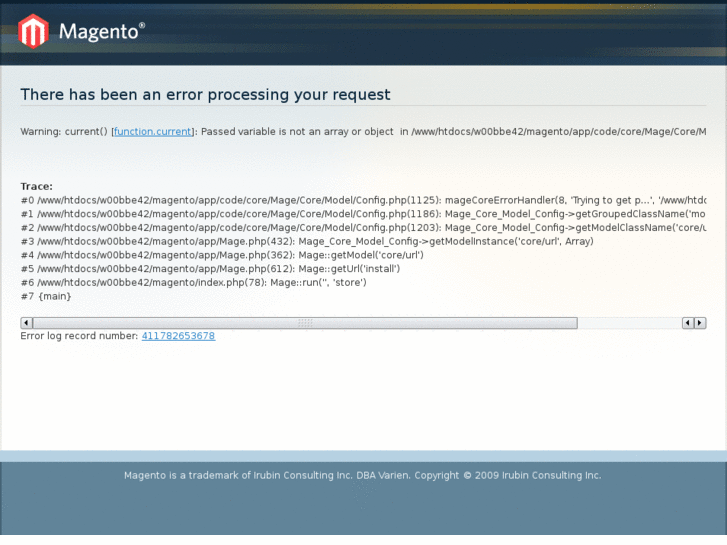
Task: Click empty scrollbar track right of the thumb
Action: 628,323
